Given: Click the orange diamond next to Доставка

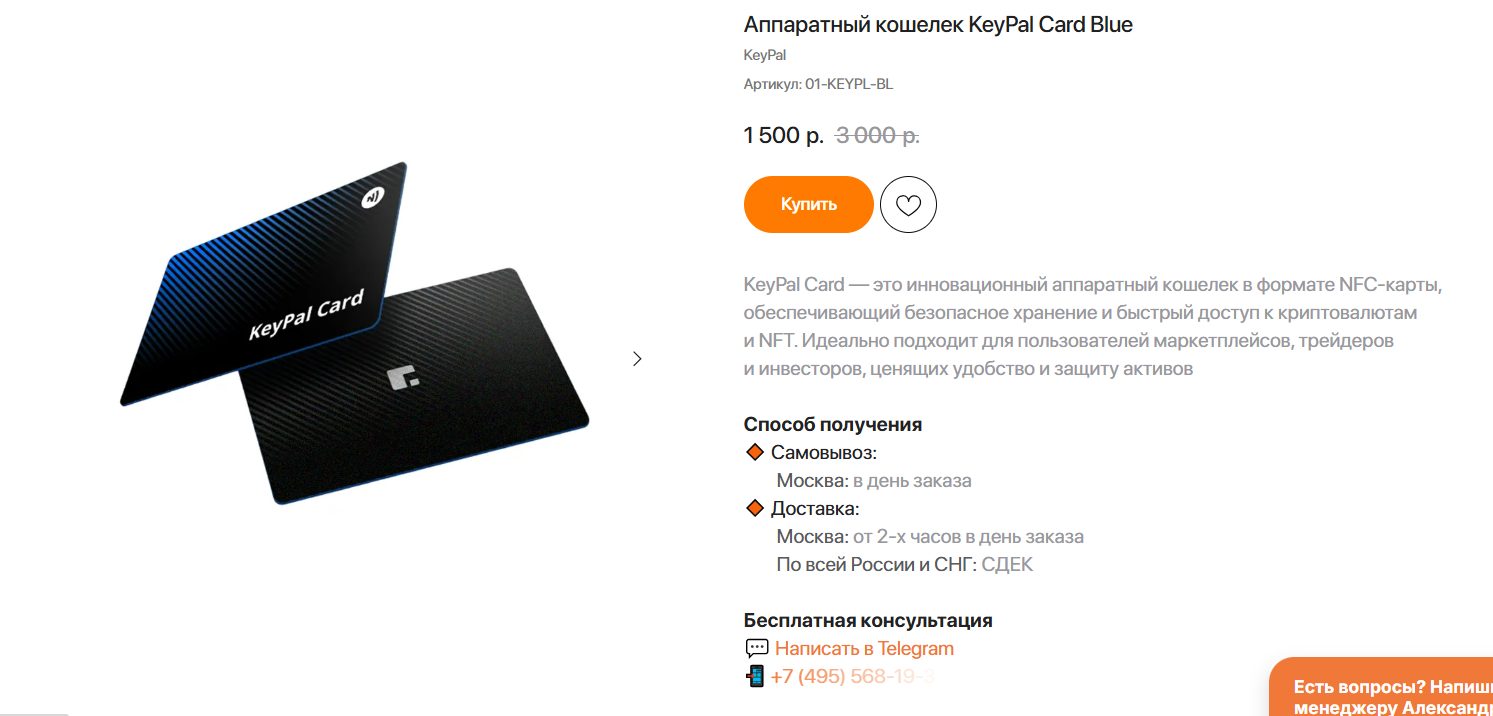Looking at the screenshot, I should pos(755,508).
